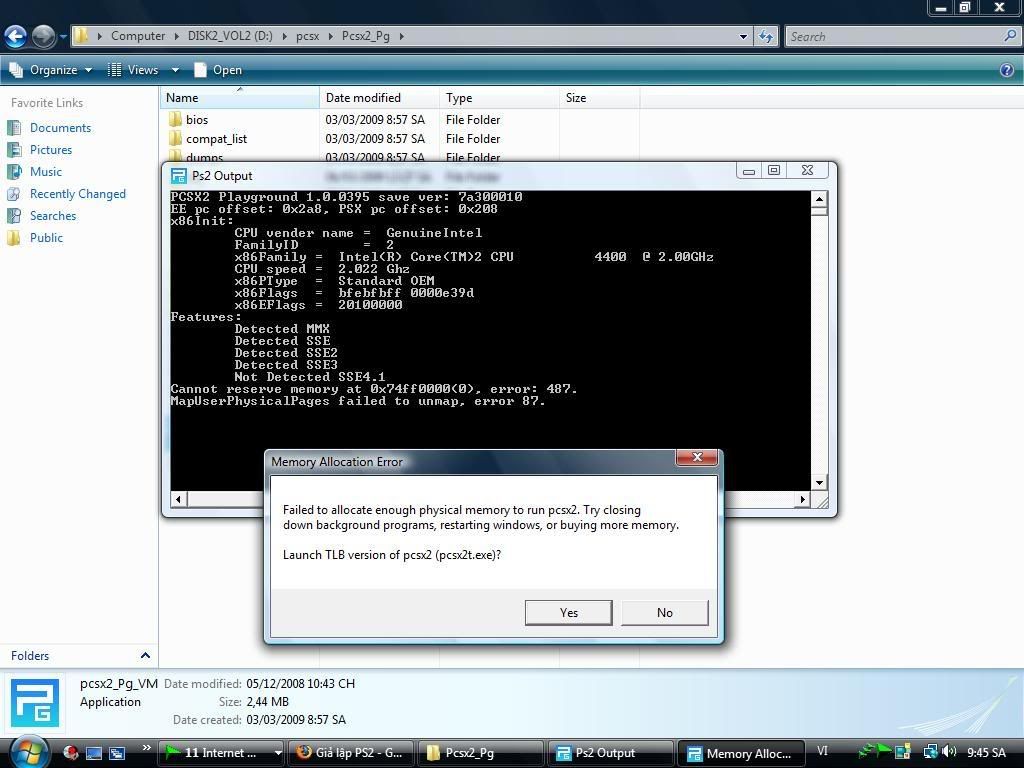Switch to Pcsx2_Pg taskbar button
The image size is (1024, 768).
point(481,753)
